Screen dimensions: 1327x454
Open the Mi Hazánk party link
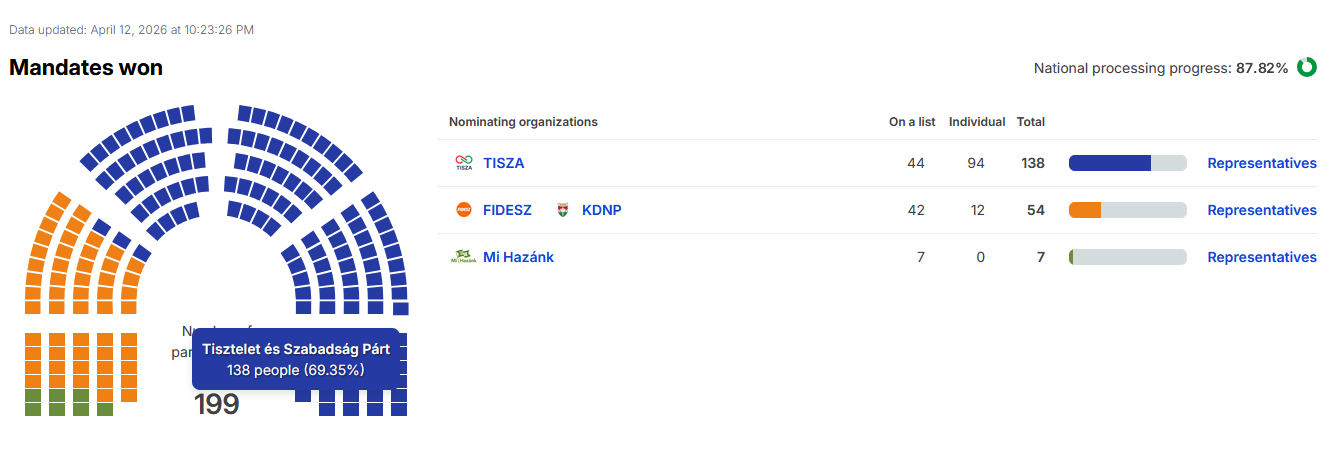pyautogui.click(x=518, y=257)
